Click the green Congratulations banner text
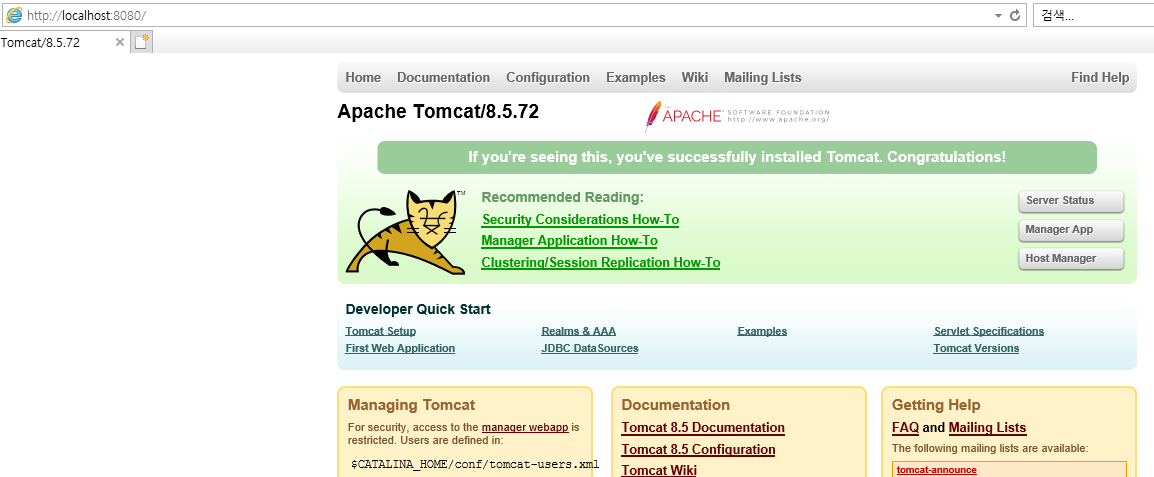 (737, 158)
